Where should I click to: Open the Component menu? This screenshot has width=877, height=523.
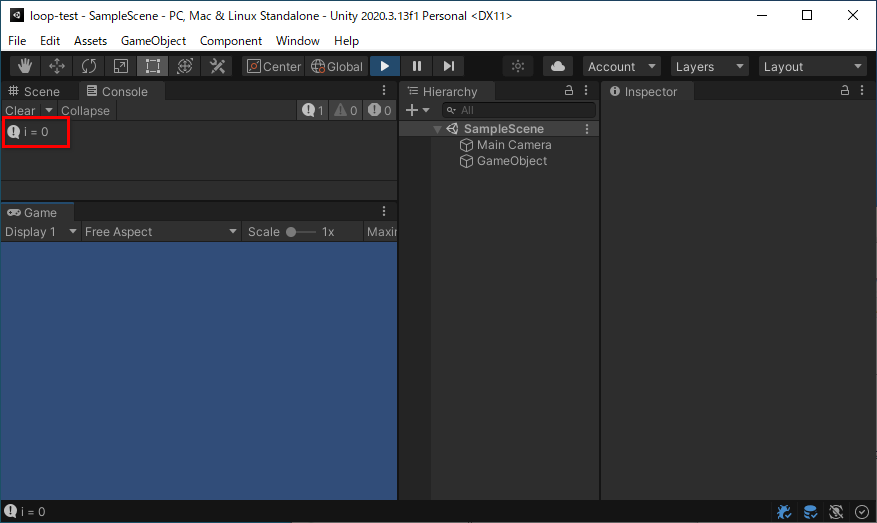pyautogui.click(x=230, y=41)
